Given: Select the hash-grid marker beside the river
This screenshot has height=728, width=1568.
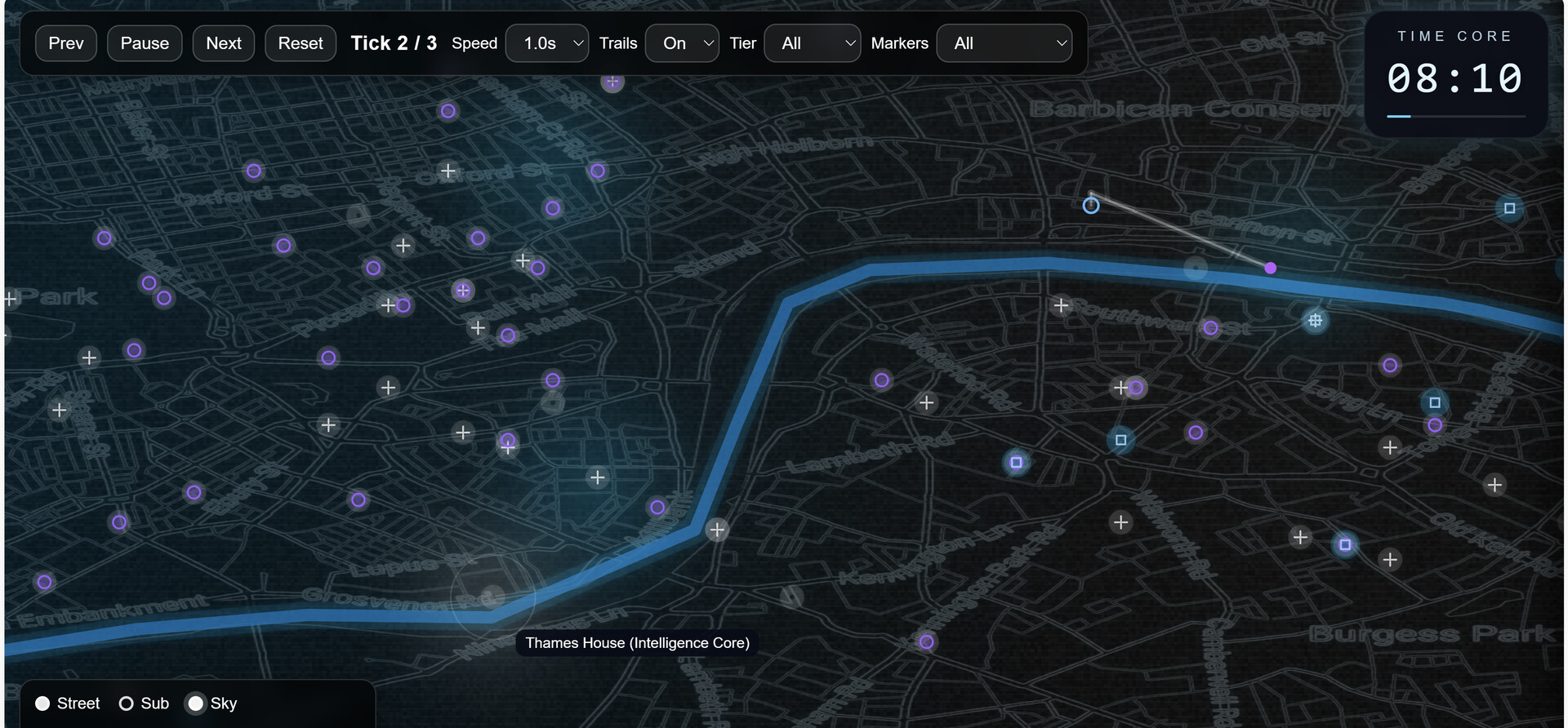Looking at the screenshot, I should (x=1315, y=321).
